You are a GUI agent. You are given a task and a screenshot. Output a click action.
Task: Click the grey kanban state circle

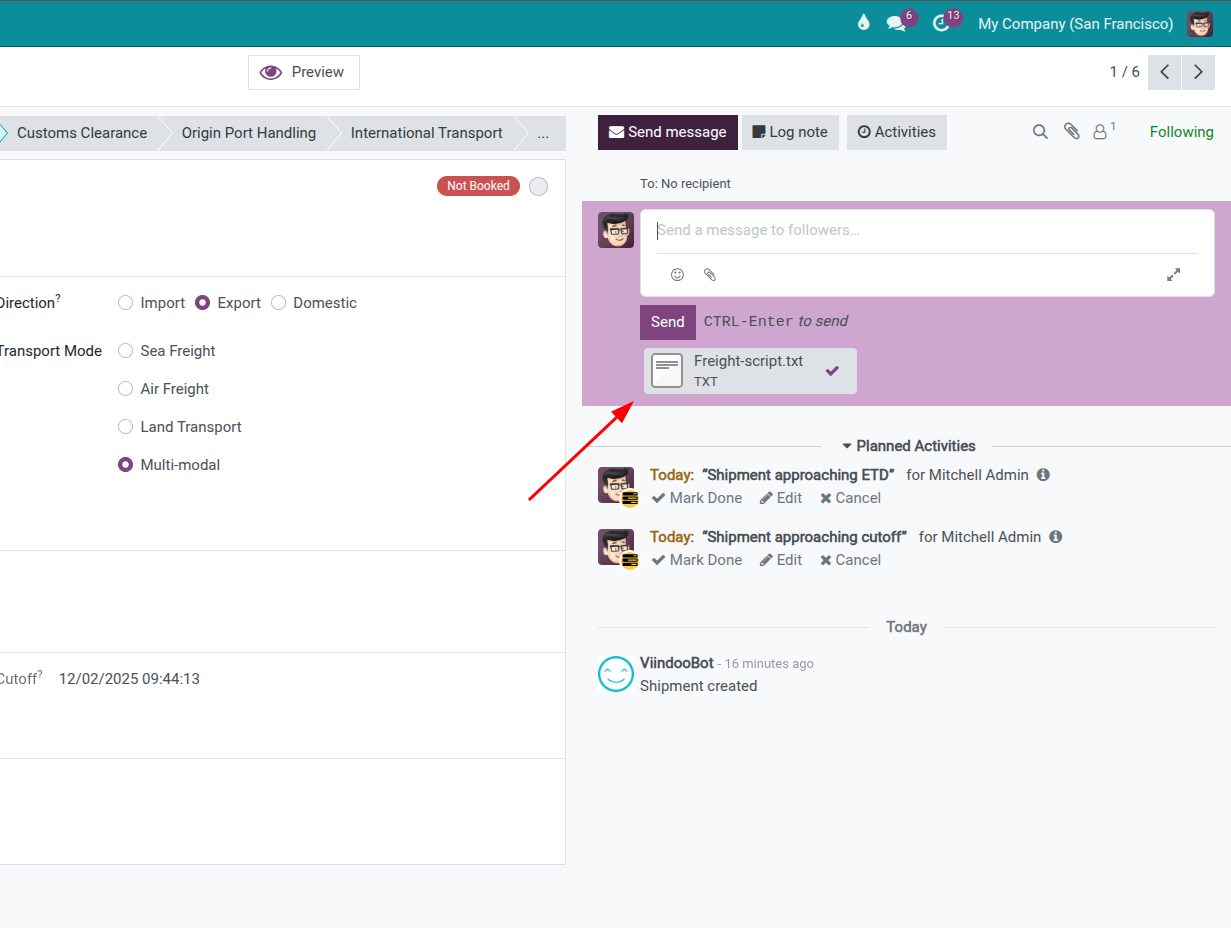coord(538,186)
